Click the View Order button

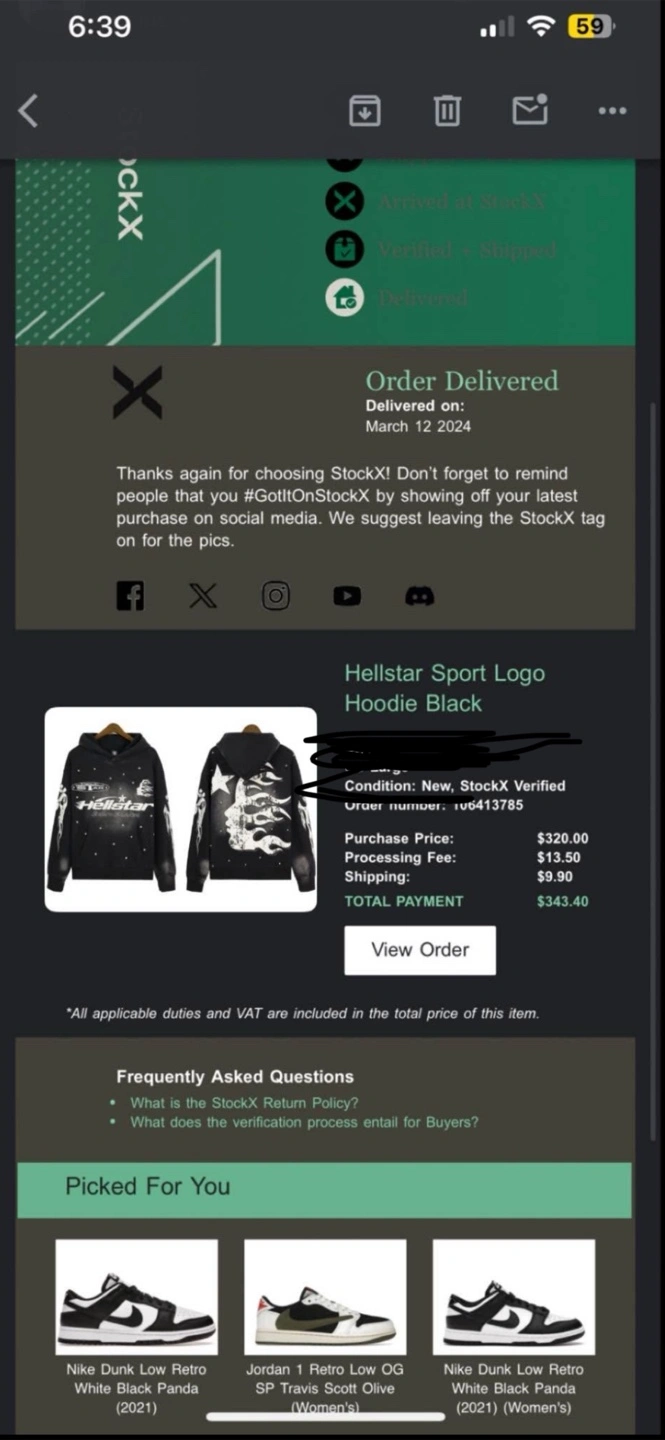420,950
